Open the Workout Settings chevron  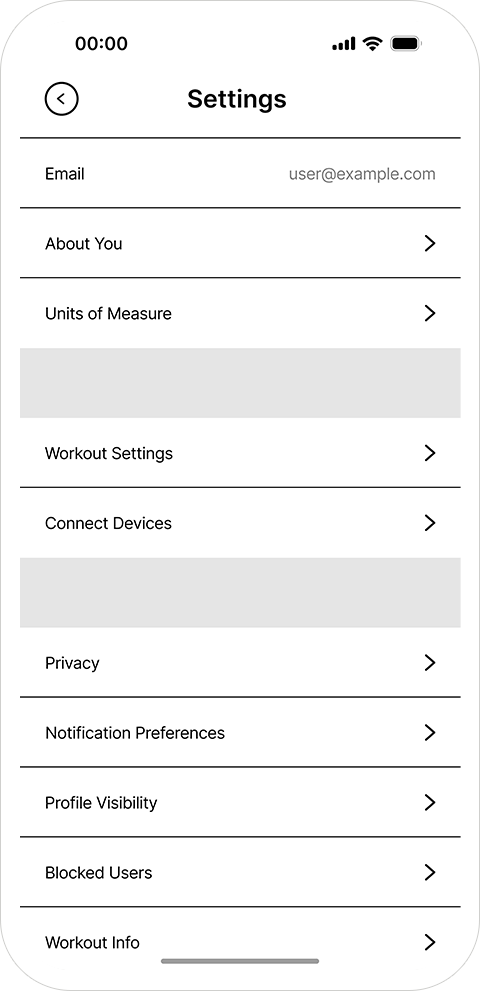430,453
